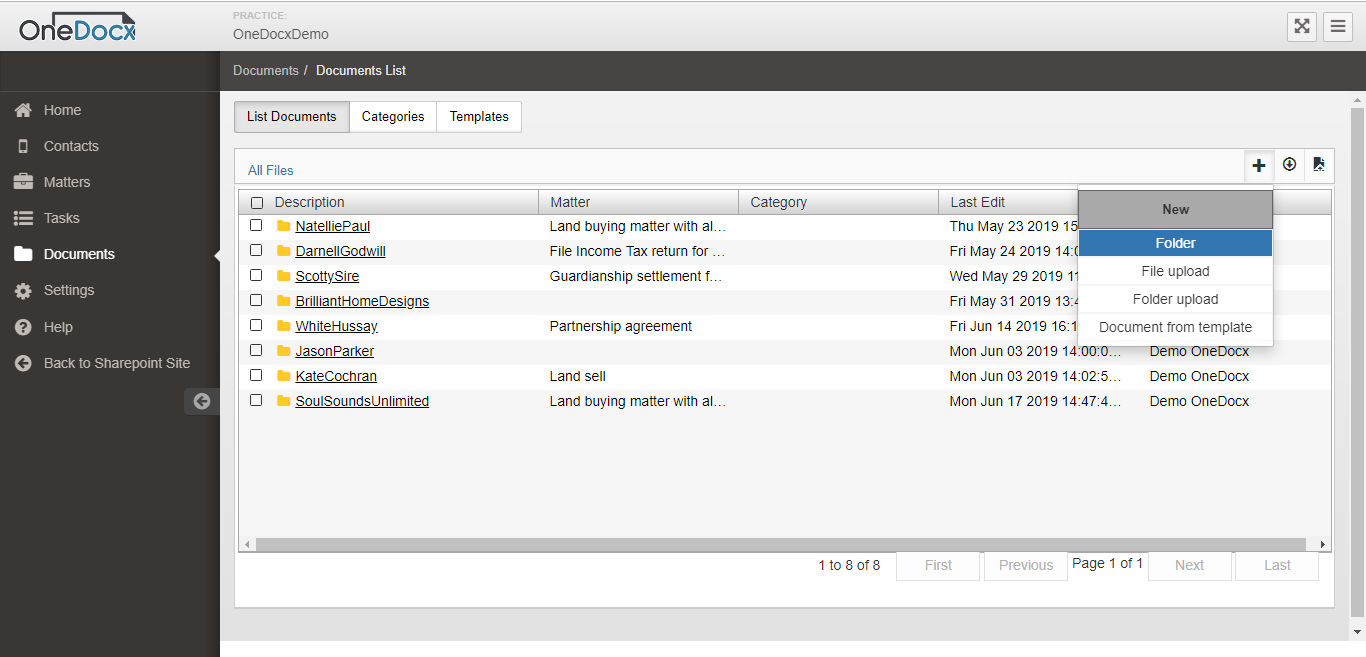Click Land sell matter cell
This screenshot has height=657, width=1366.
578,376
